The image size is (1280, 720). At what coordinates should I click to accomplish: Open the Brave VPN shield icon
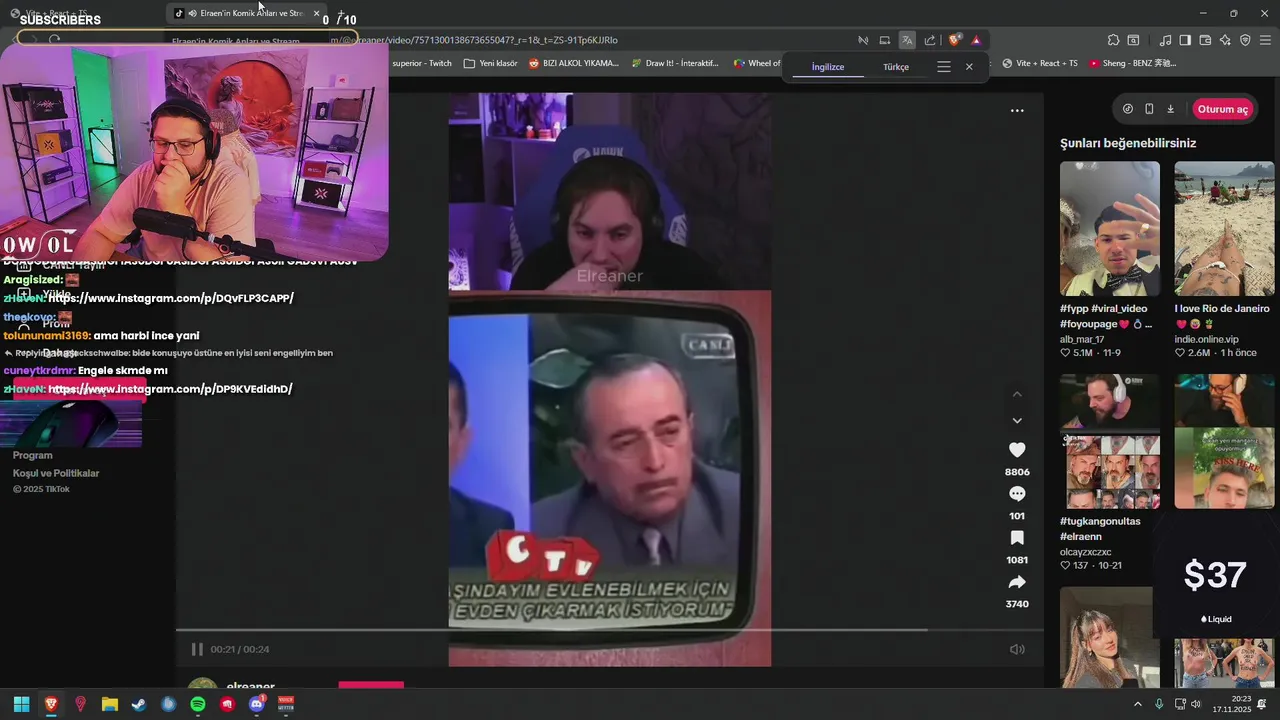point(1245,40)
